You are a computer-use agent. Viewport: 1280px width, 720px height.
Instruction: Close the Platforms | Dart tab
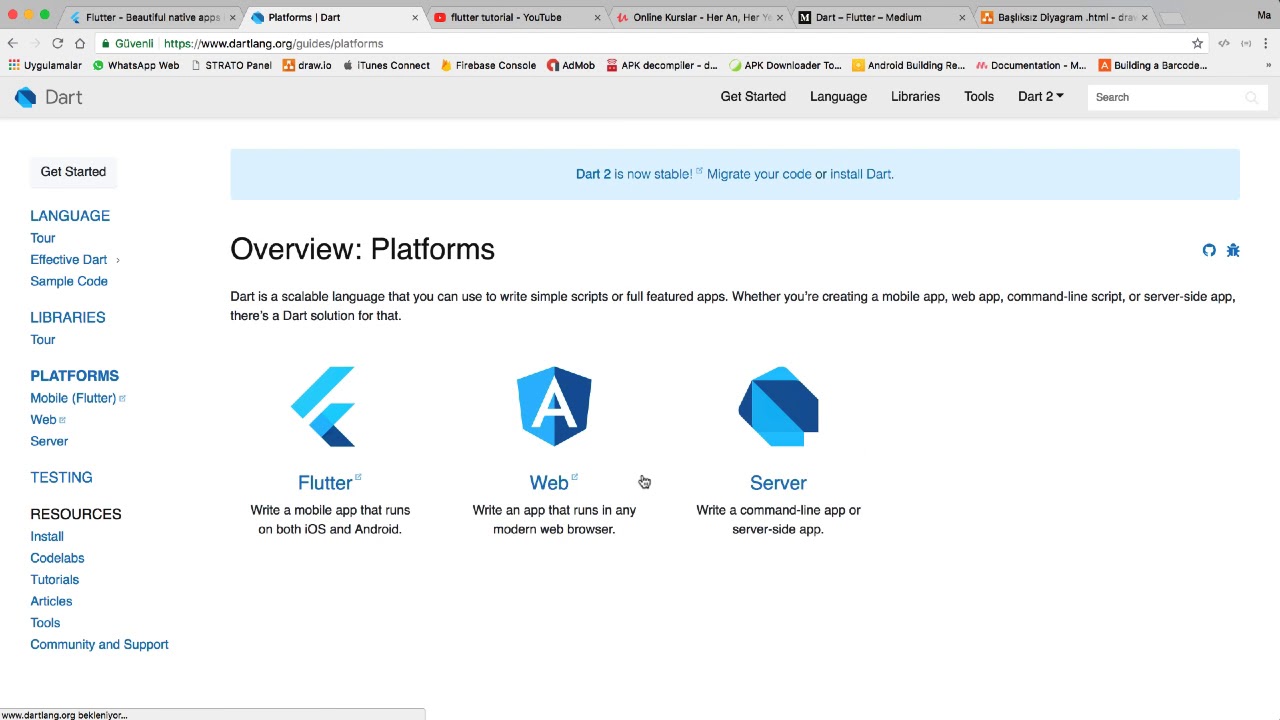click(415, 17)
